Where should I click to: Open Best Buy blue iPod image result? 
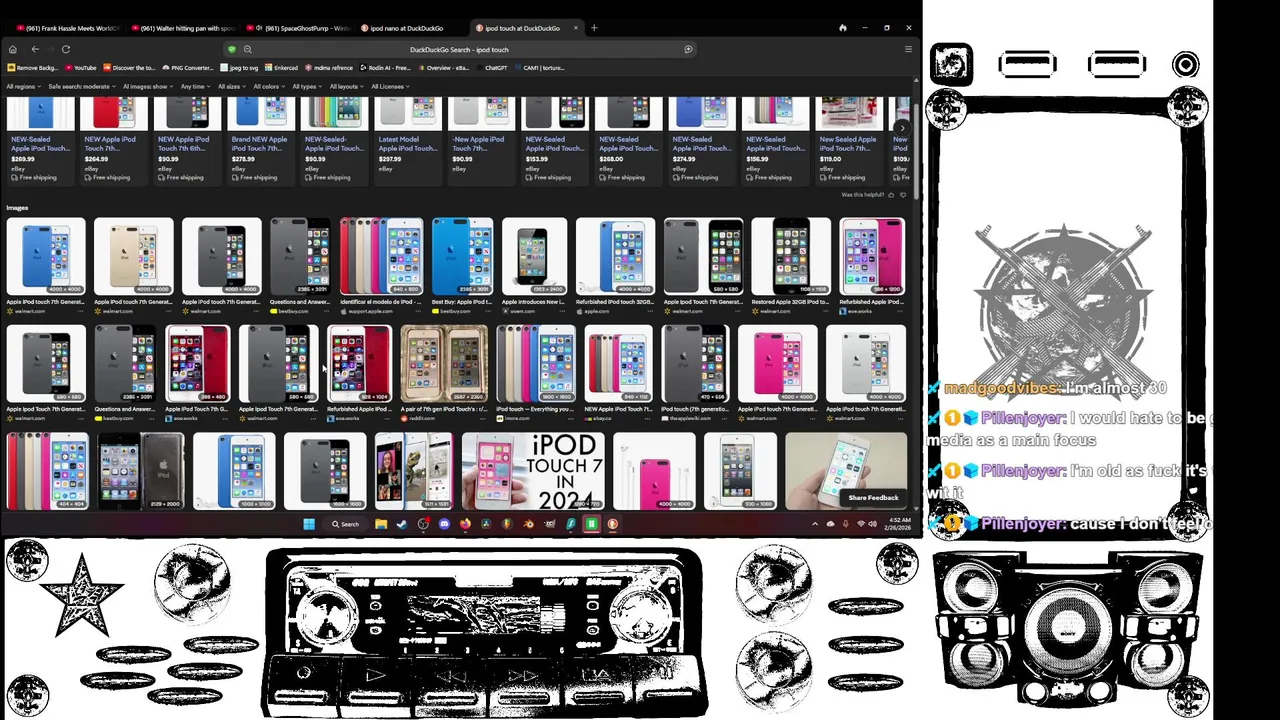462,257
